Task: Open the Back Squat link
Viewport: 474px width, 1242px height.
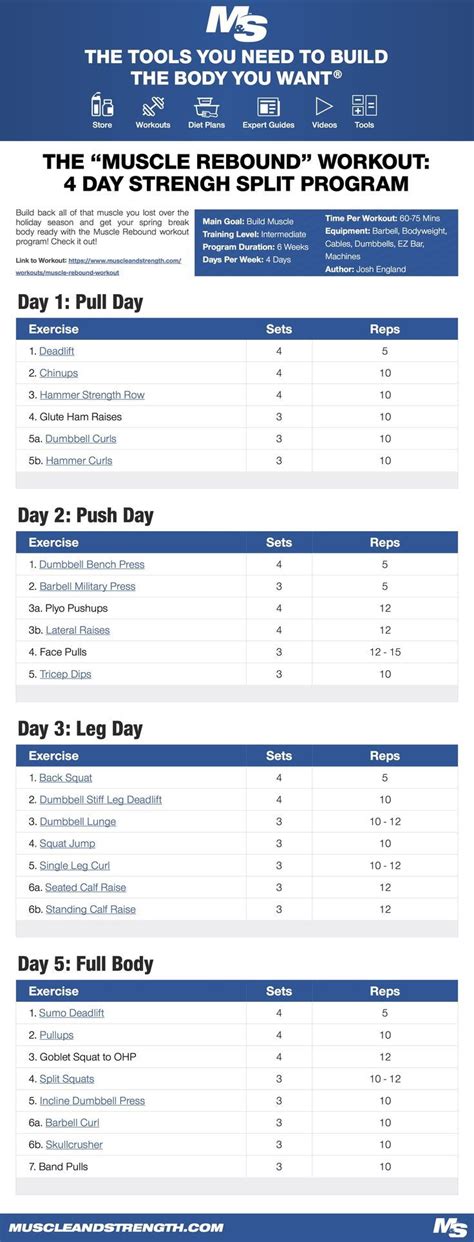Action: [65, 777]
